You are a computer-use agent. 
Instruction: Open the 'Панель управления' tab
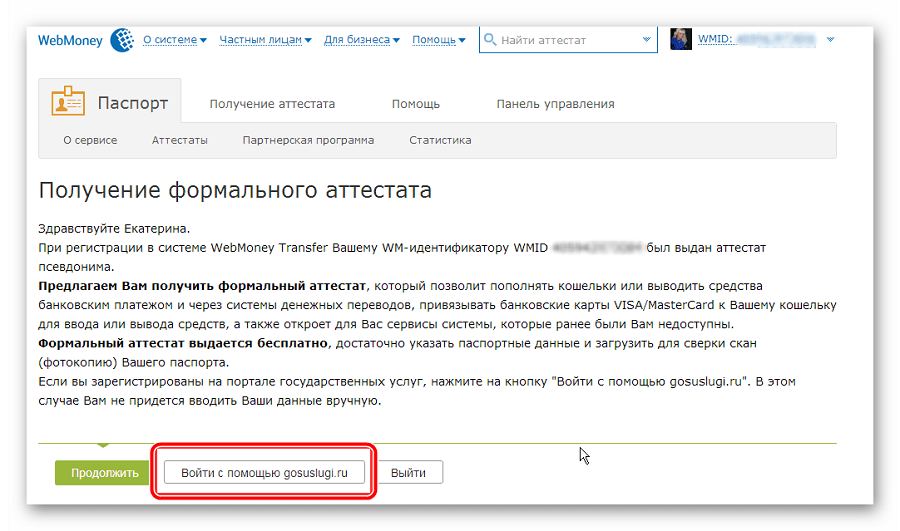coord(555,104)
